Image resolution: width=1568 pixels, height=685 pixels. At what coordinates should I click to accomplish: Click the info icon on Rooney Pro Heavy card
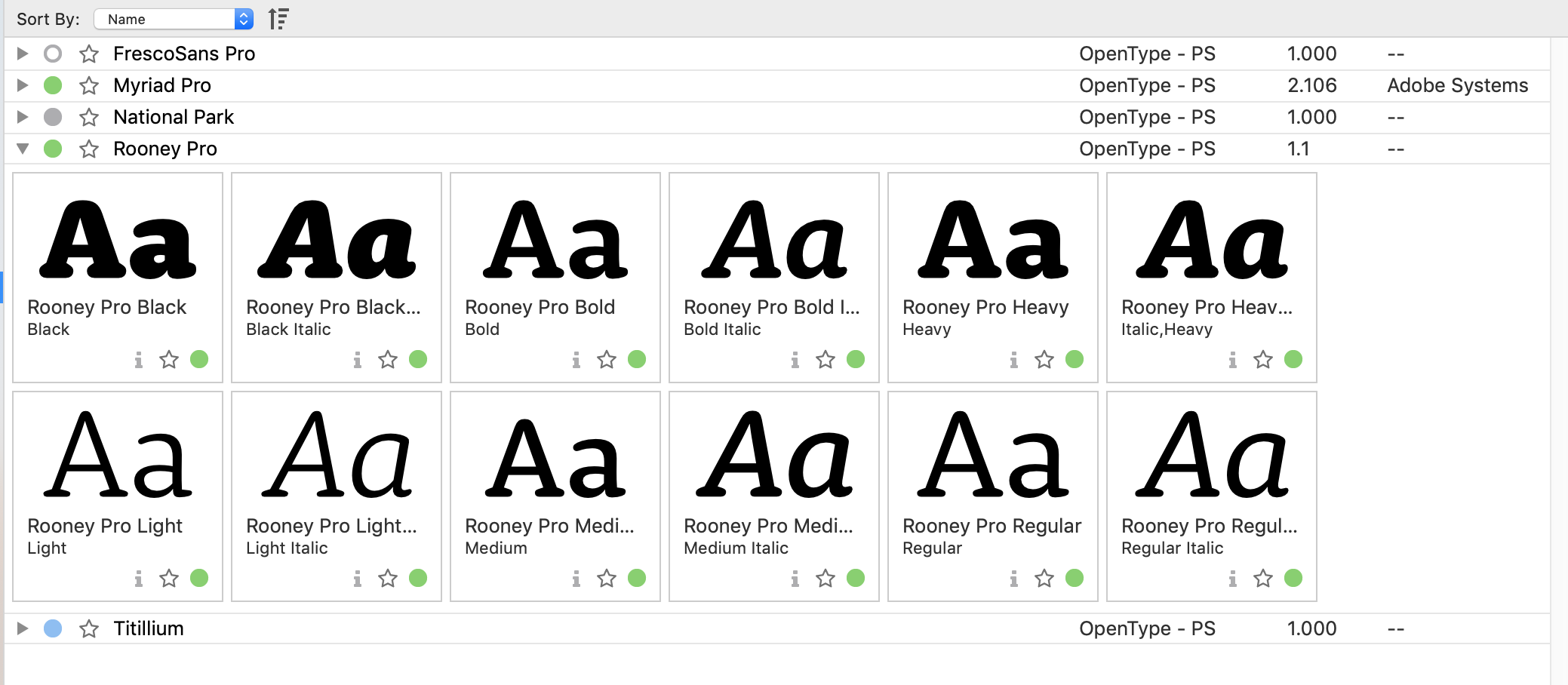[1013, 360]
